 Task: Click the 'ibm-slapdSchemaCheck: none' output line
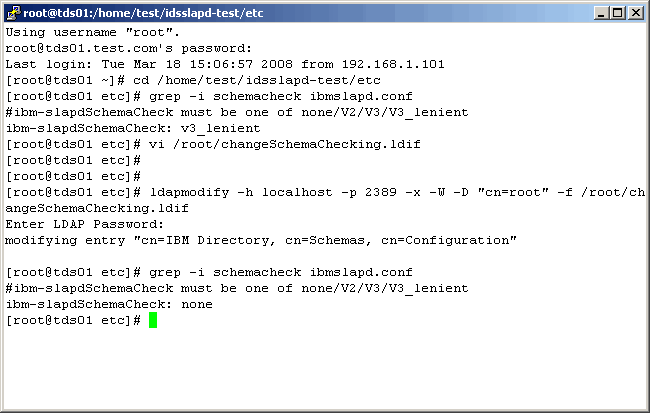[108, 304]
